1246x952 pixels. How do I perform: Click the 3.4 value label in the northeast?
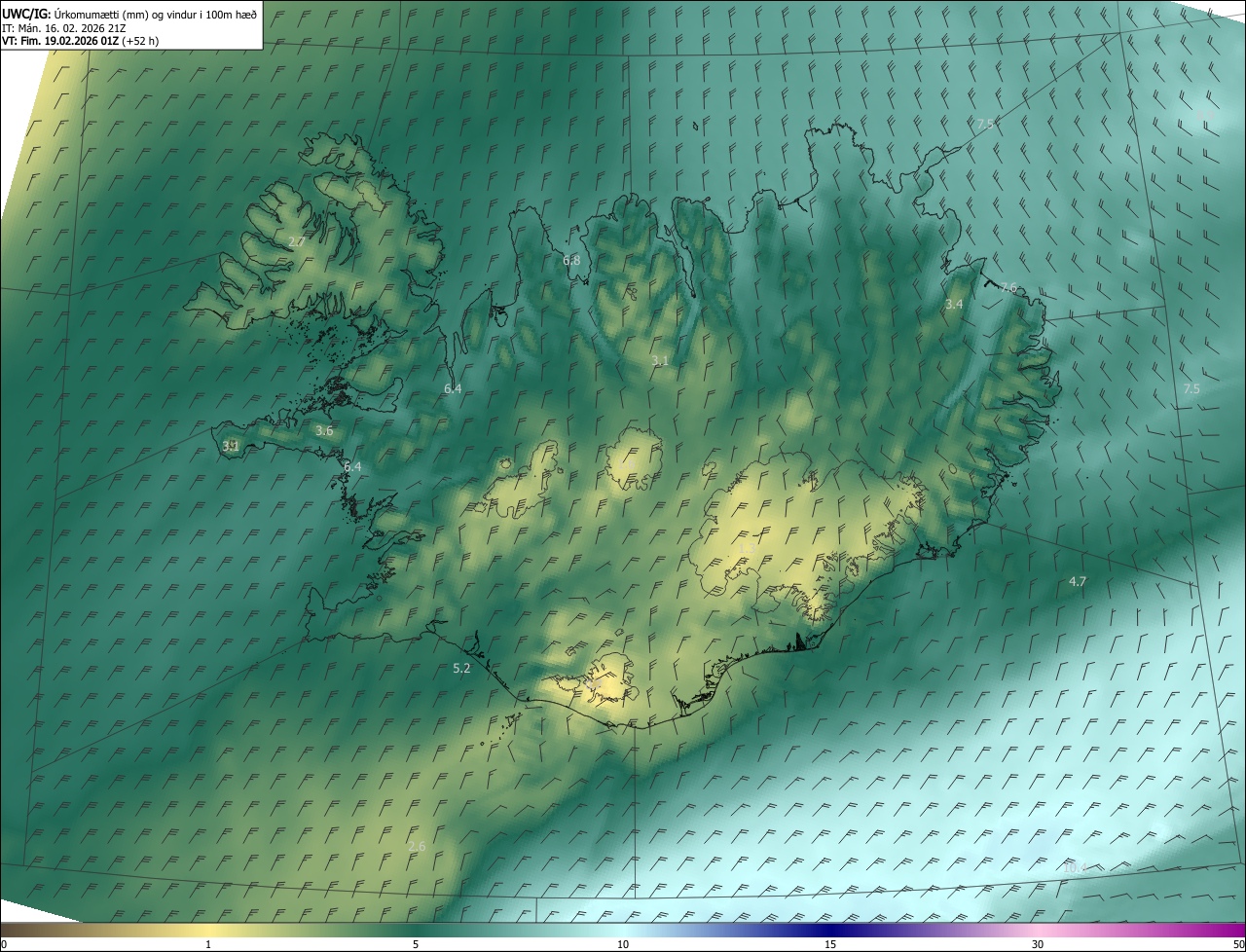[x=954, y=305]
